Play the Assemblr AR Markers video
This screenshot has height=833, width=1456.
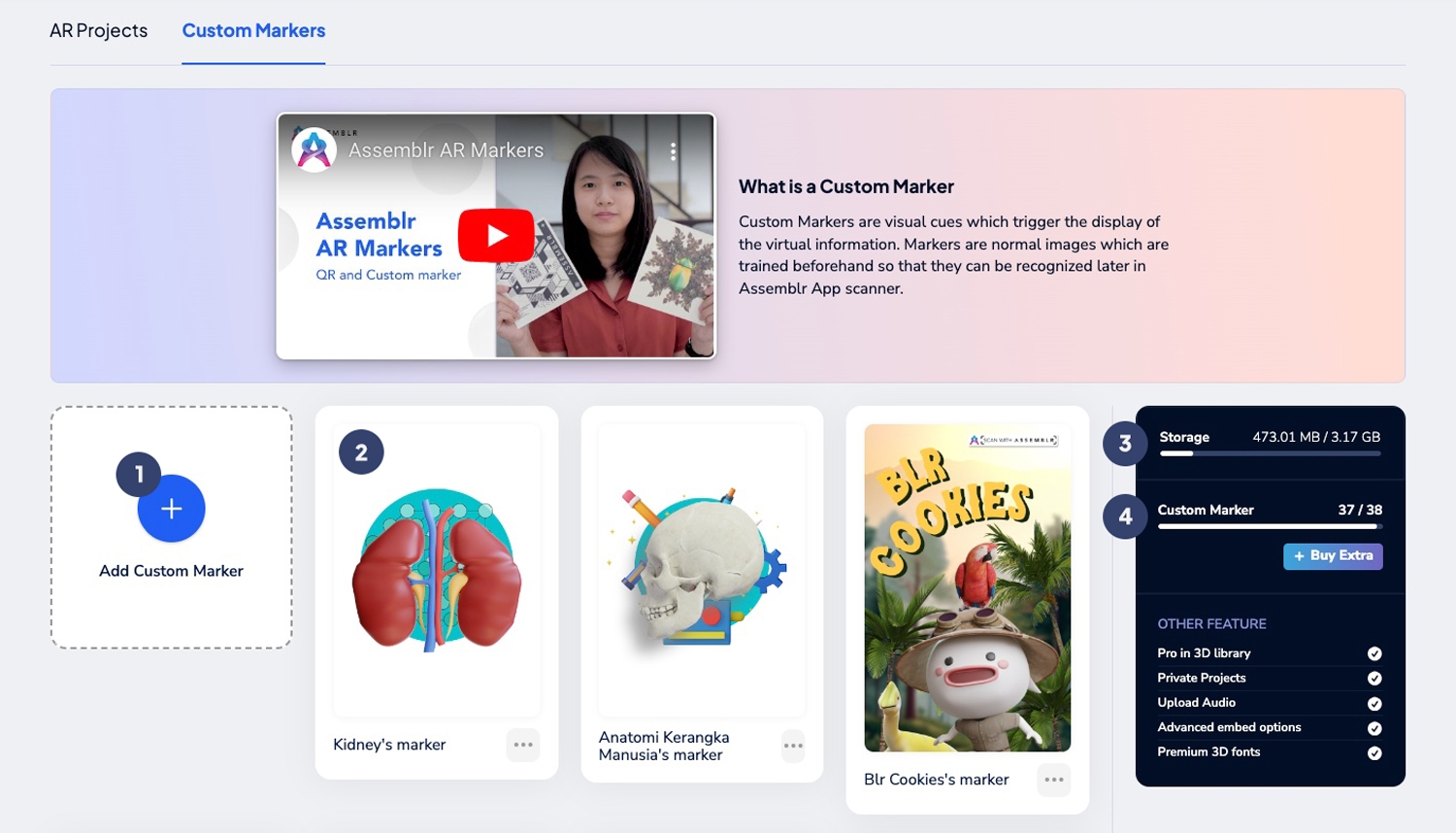(x=496, y=235)
